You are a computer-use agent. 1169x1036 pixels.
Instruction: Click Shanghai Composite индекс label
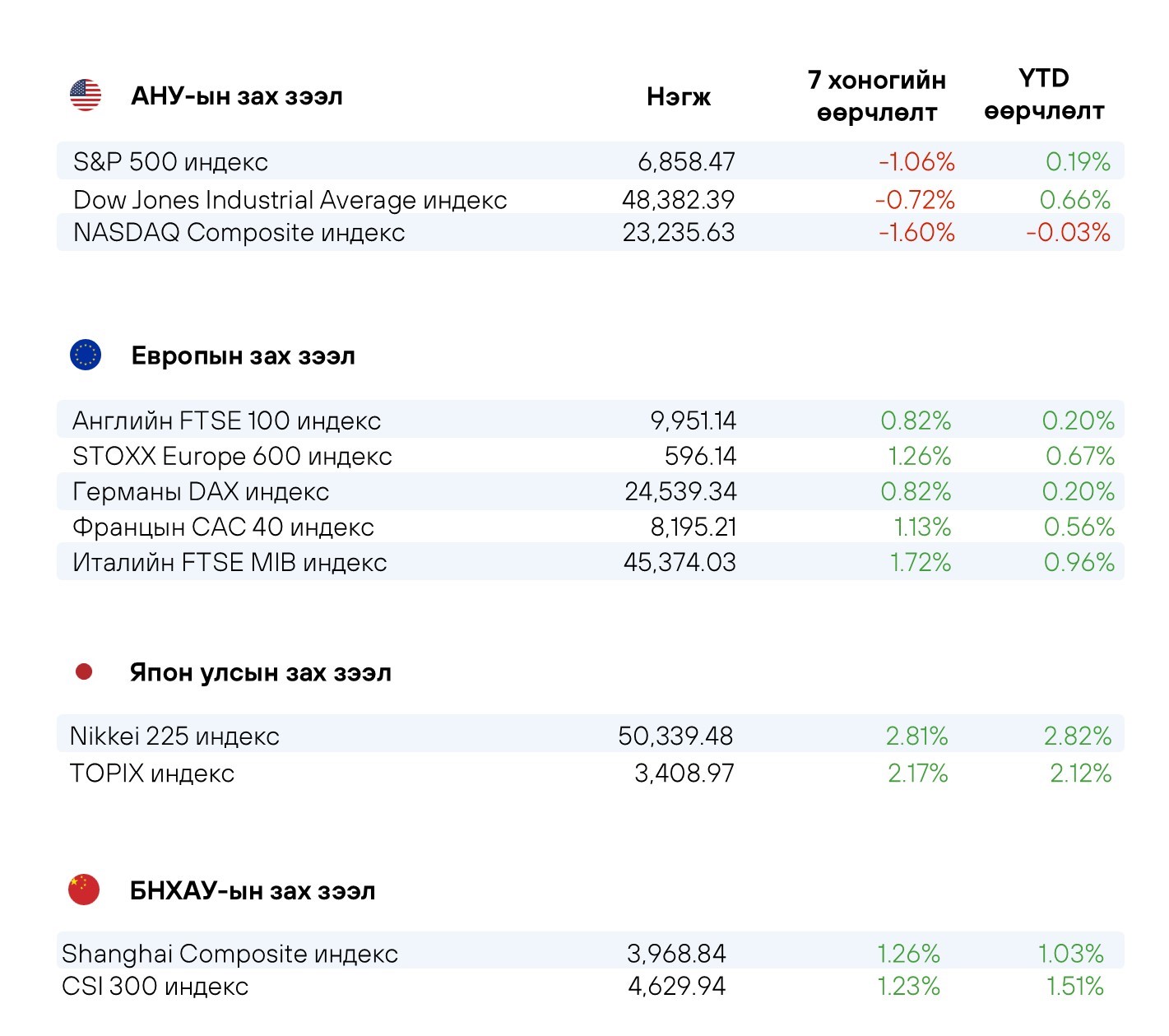[x=230, y=954]
